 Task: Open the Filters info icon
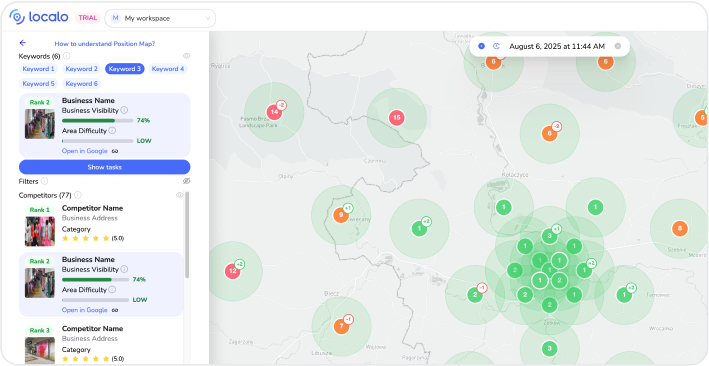[x=44, y=181]
